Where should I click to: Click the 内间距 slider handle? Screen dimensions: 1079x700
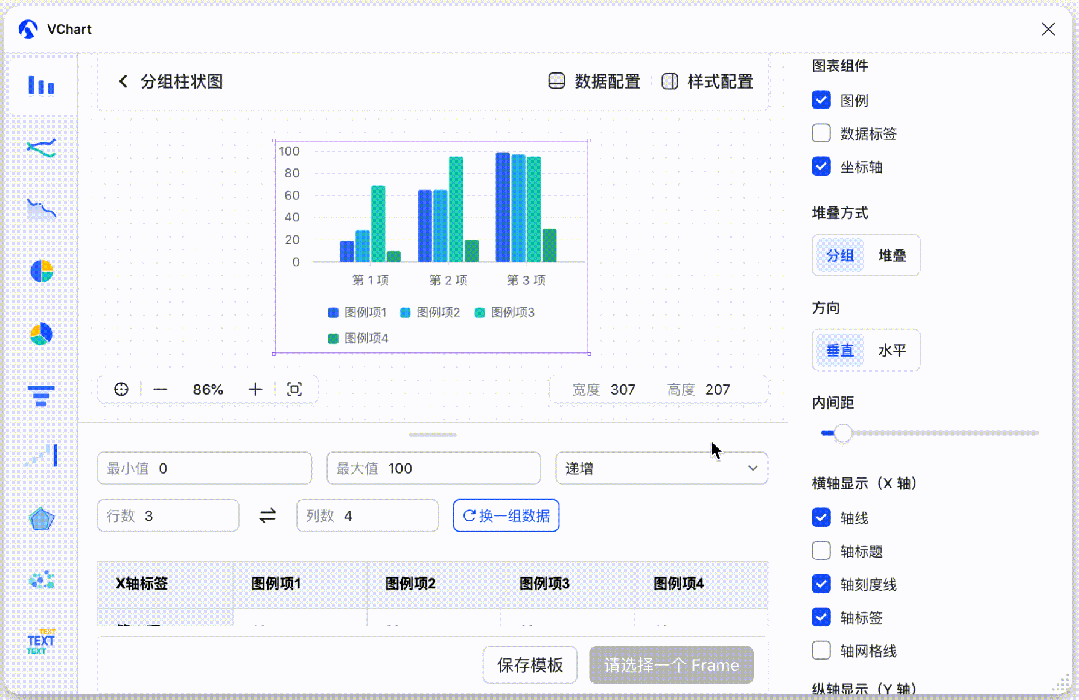point(842,433)
